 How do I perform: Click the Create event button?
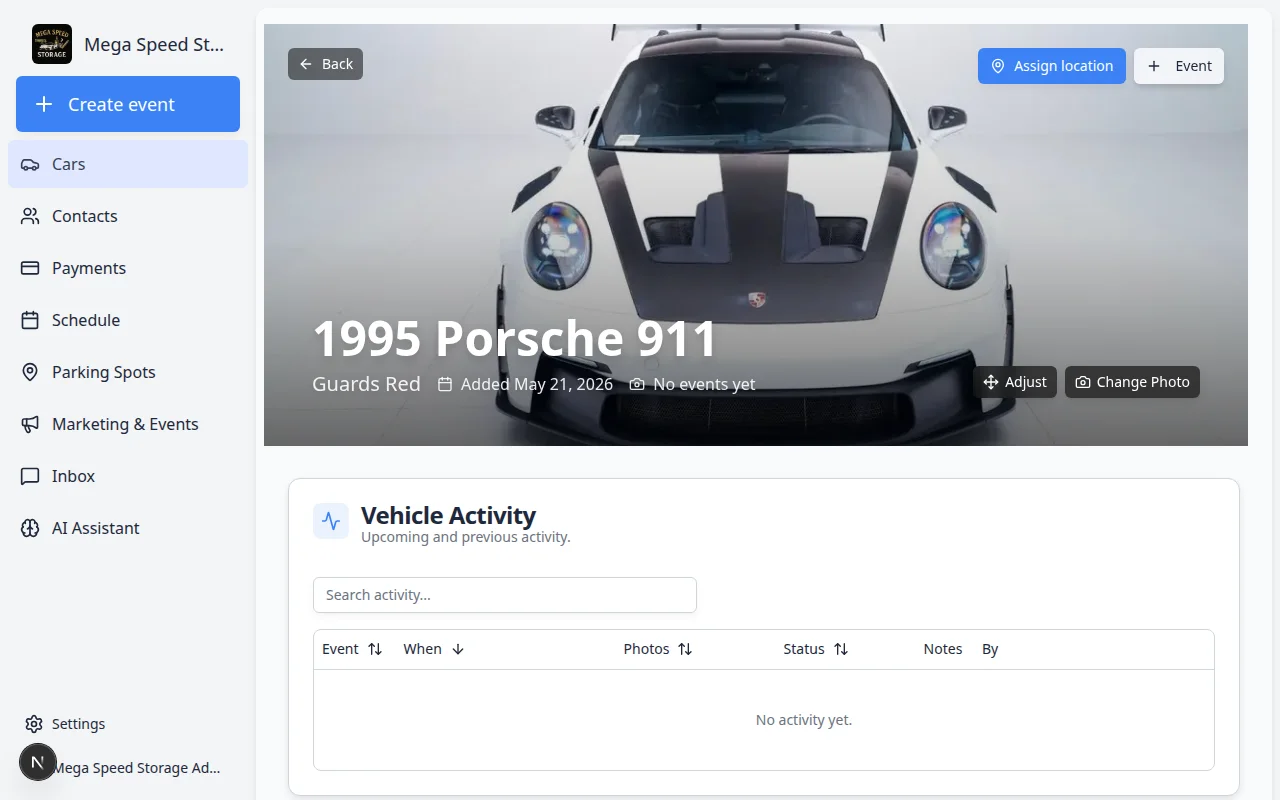tap(128, 104)
